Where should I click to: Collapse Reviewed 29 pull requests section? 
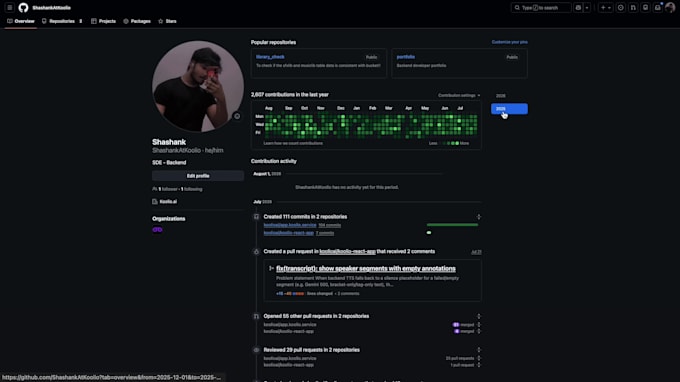pyautogui.click(x=479, y=350)
